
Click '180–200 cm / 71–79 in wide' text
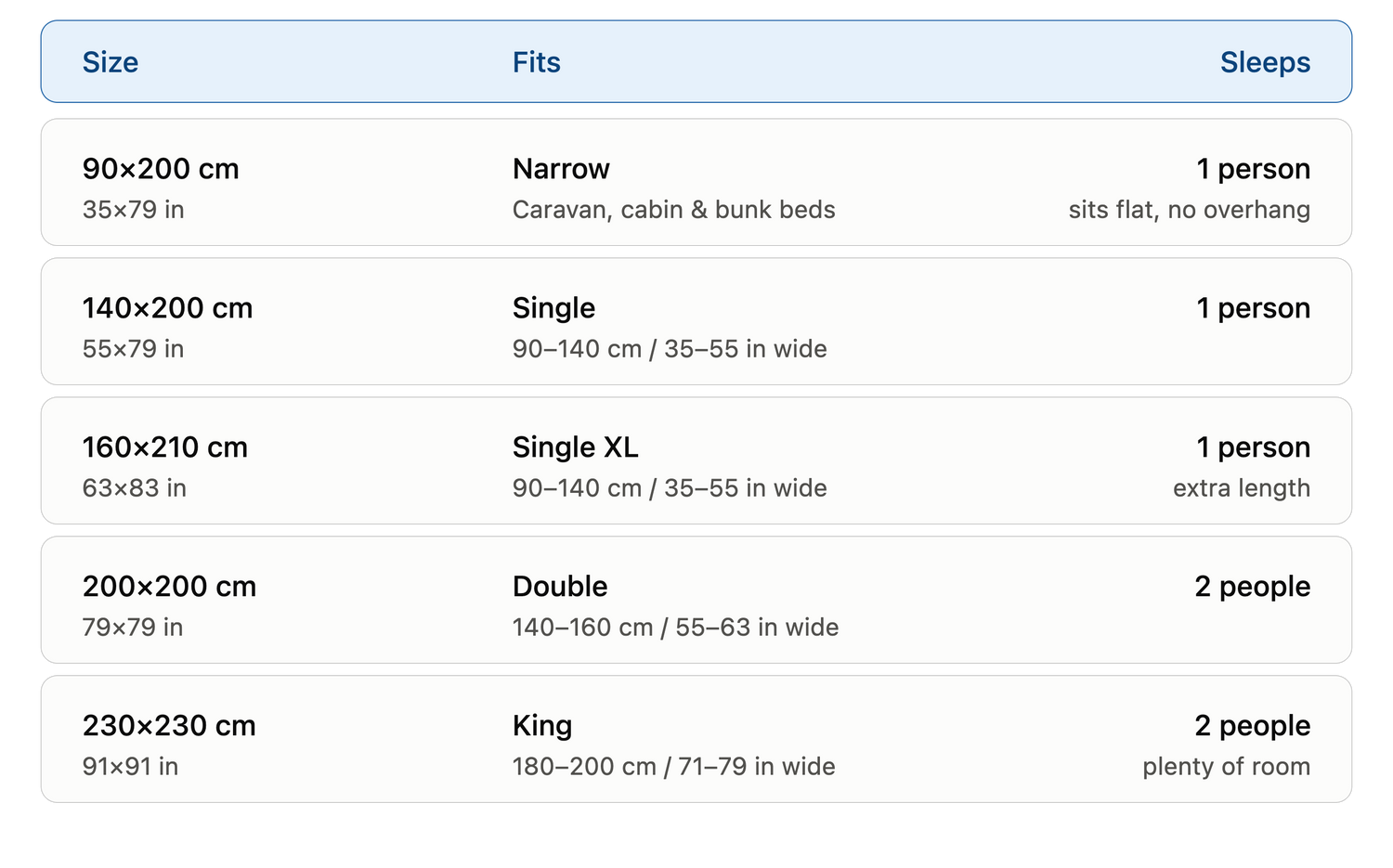click(x=673, y=767)
